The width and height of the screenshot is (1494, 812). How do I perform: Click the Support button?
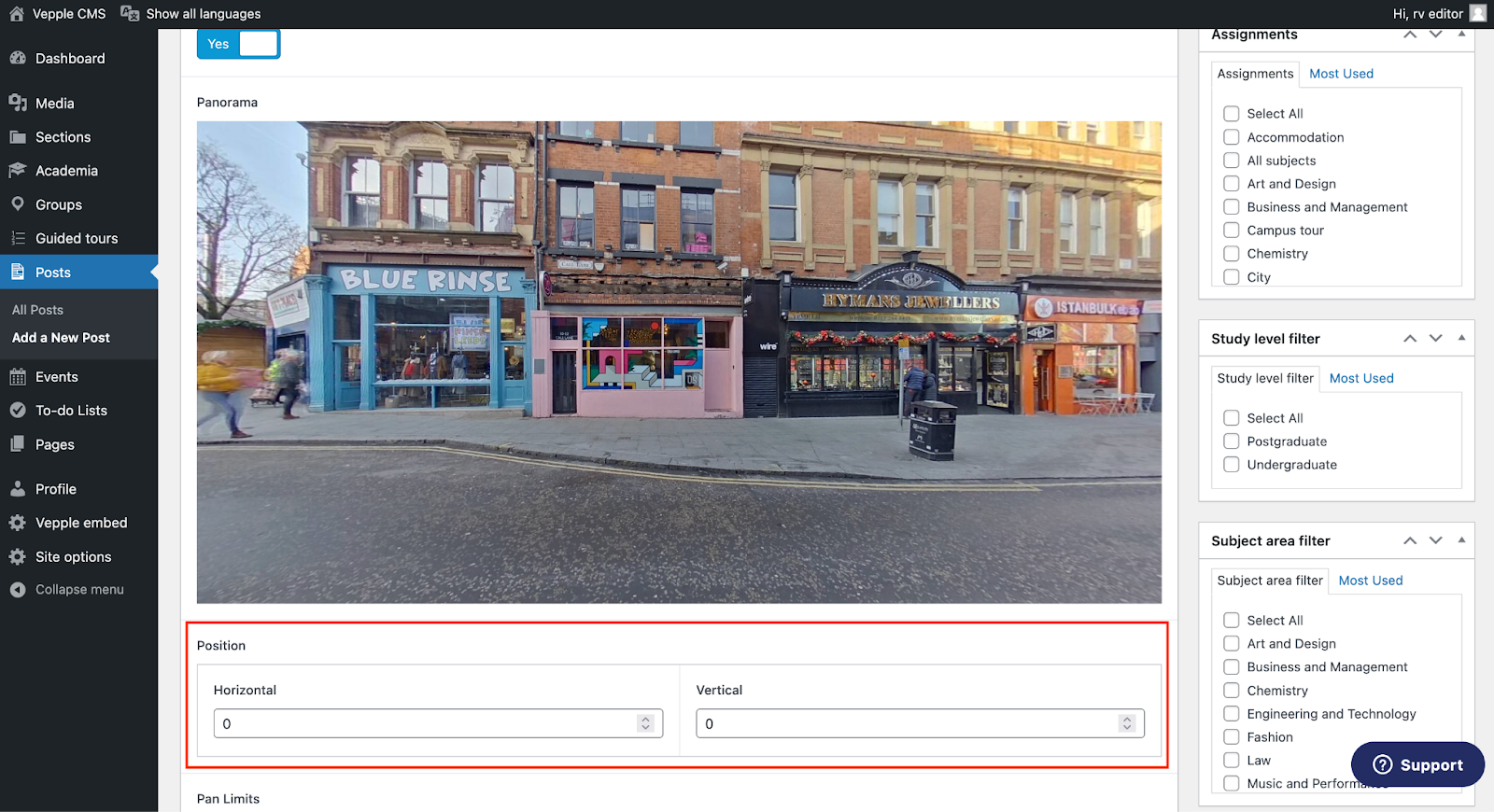click(x=1417, y=764)
